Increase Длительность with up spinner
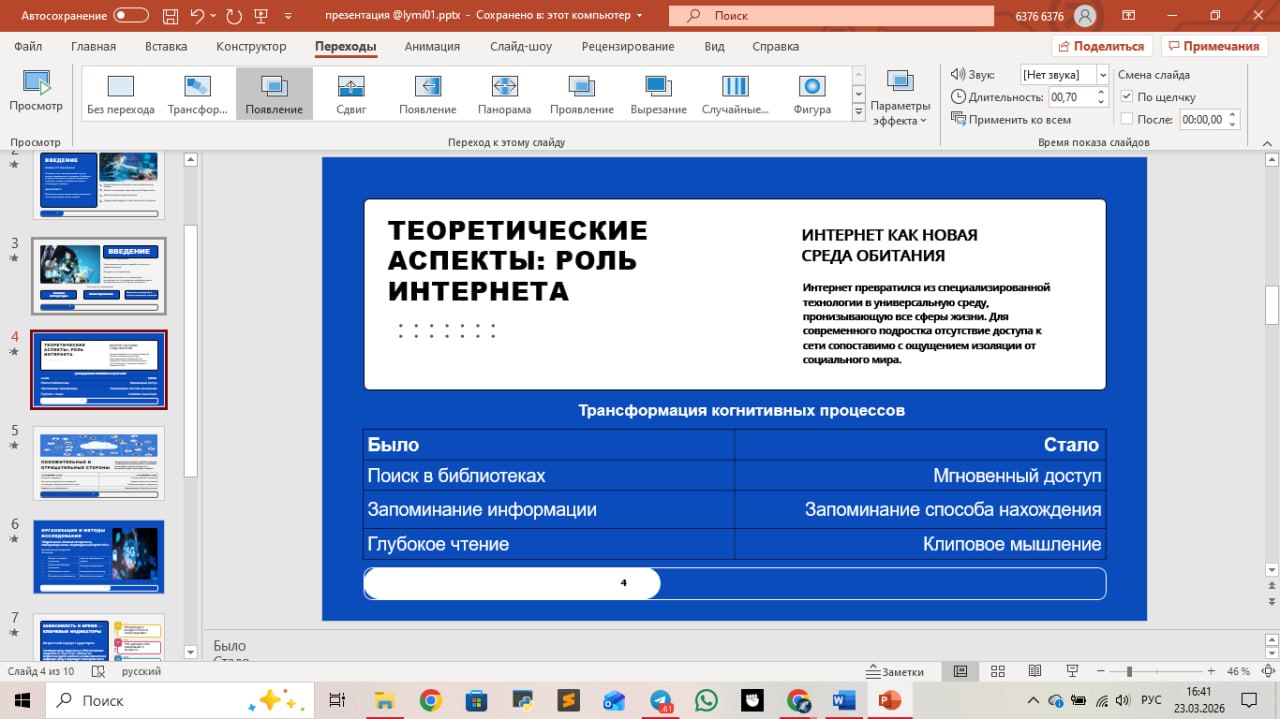This screenshot has width=1280, height=719. pyautogui.click(x=1102, y=92)
